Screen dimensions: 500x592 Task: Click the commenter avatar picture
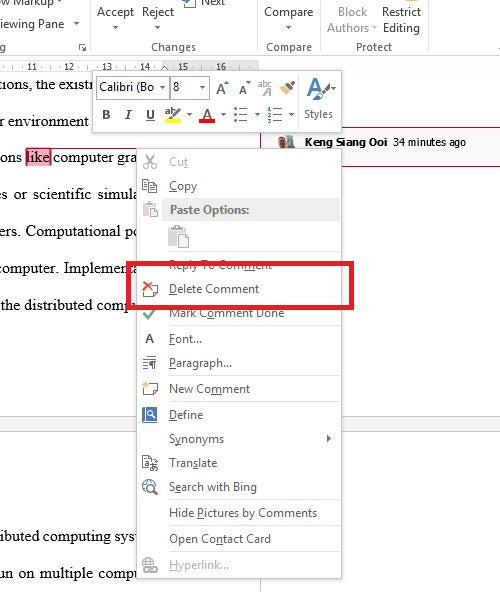(286, 142)
